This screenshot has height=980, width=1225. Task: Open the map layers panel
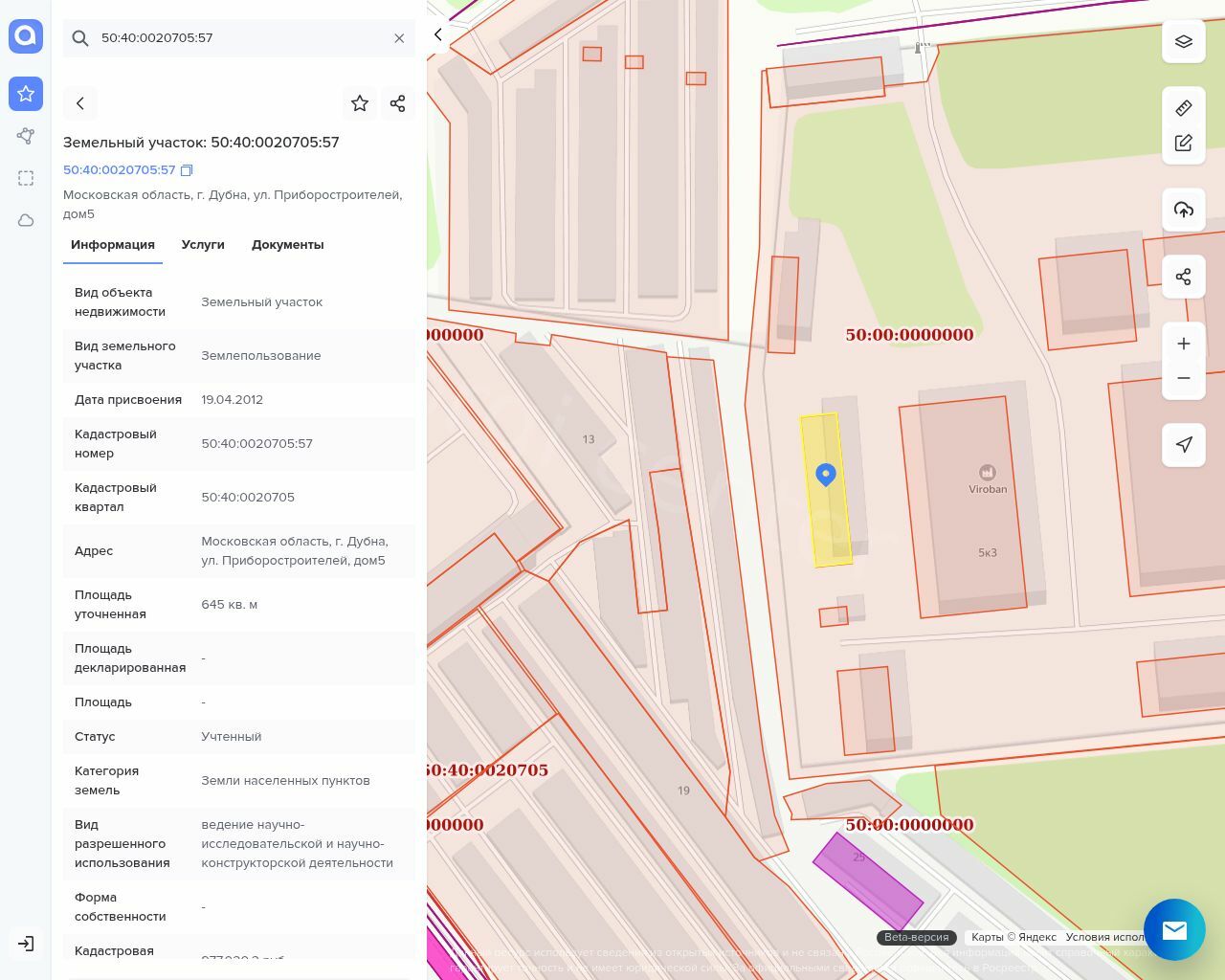click(x=1183, y=42)
